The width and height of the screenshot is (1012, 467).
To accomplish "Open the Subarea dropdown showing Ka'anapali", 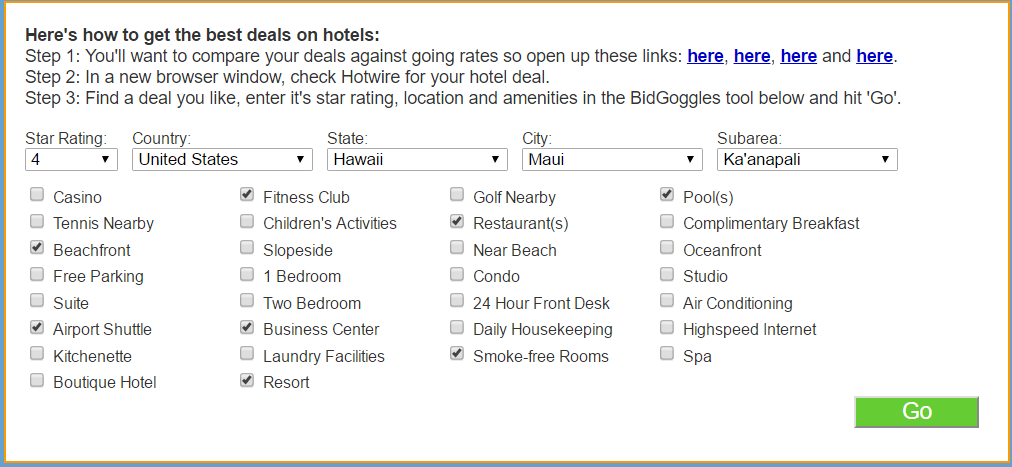I will coord(807,159).
